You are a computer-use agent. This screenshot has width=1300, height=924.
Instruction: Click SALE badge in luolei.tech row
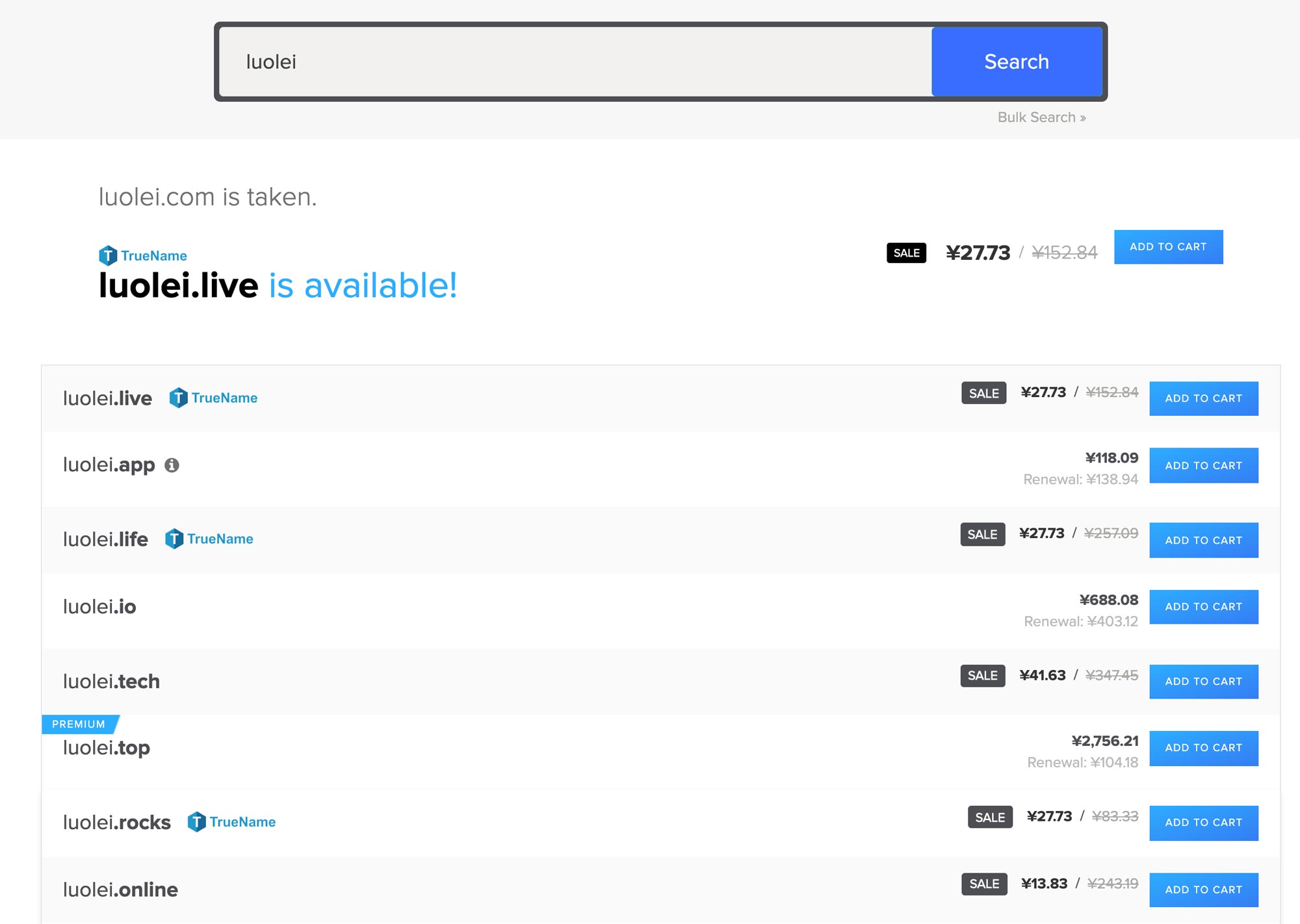982,676
